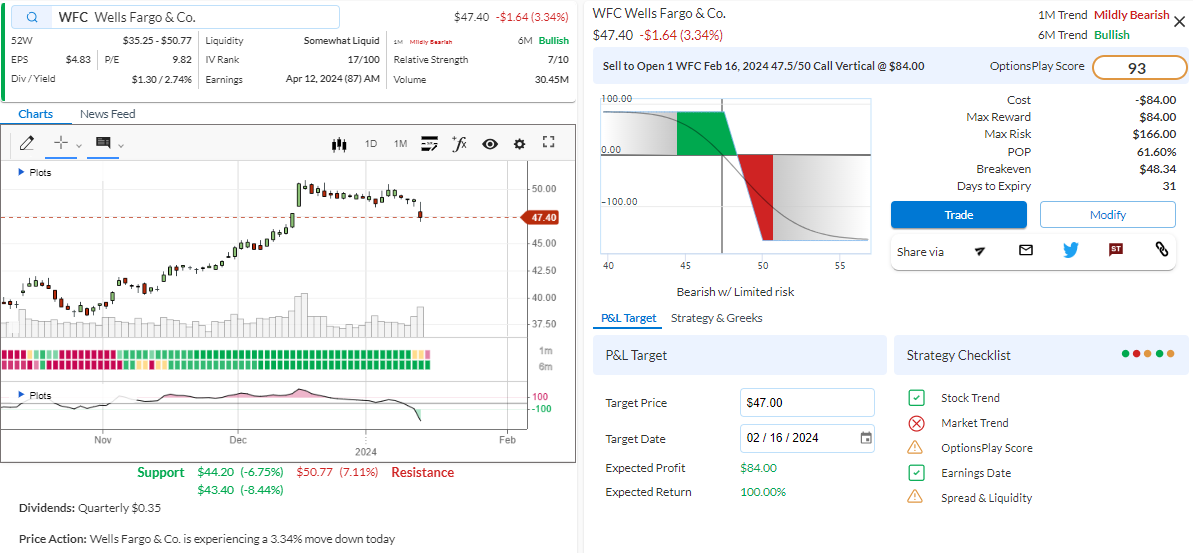Toggle chart visibility with the eye icon
1193x553 pixels.
click(490, 144)
